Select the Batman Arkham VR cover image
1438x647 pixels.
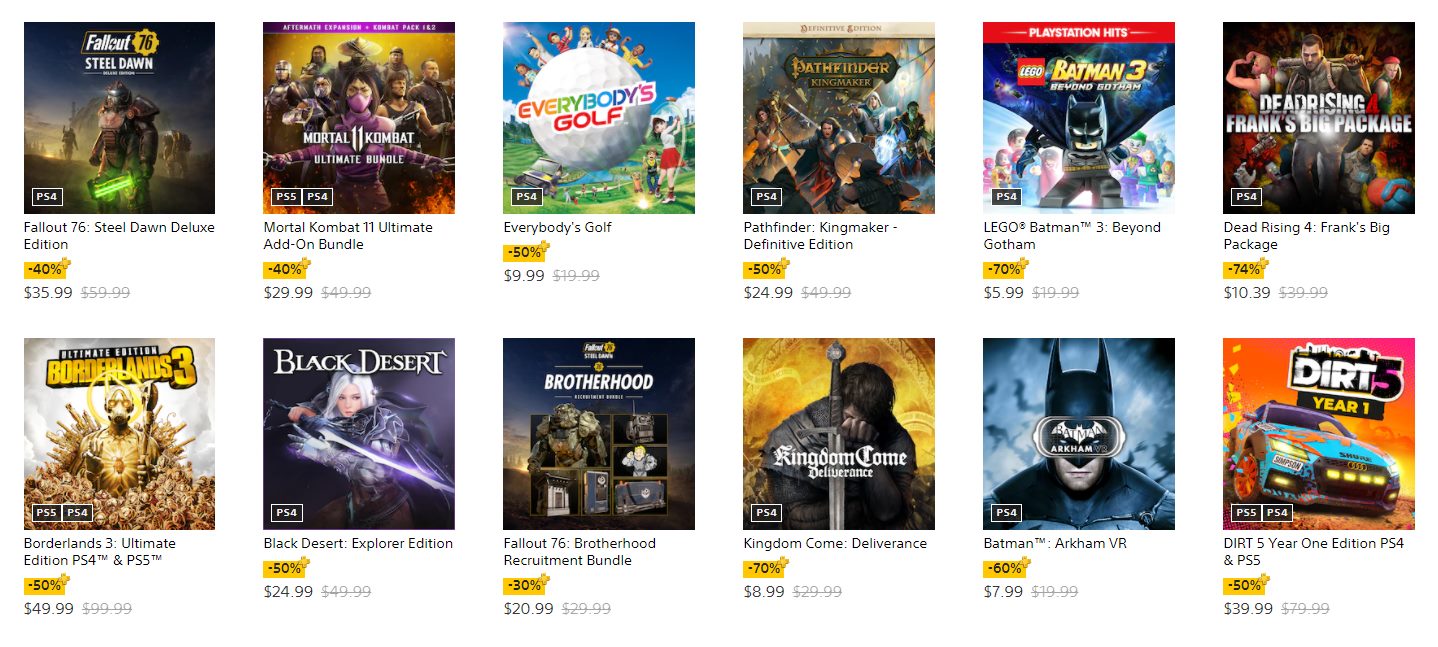pyautogui.click(x=1079, y=434)
